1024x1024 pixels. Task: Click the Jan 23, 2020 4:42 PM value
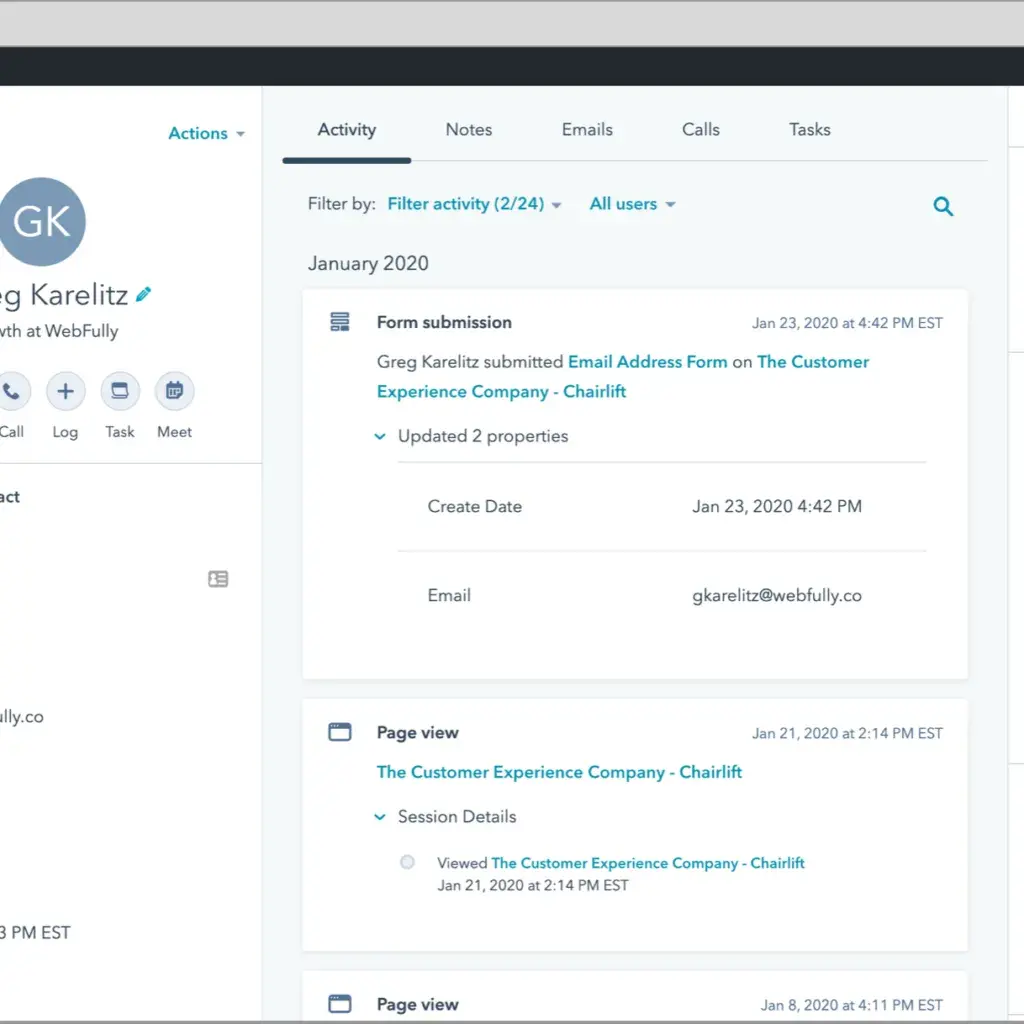[777, 506]
